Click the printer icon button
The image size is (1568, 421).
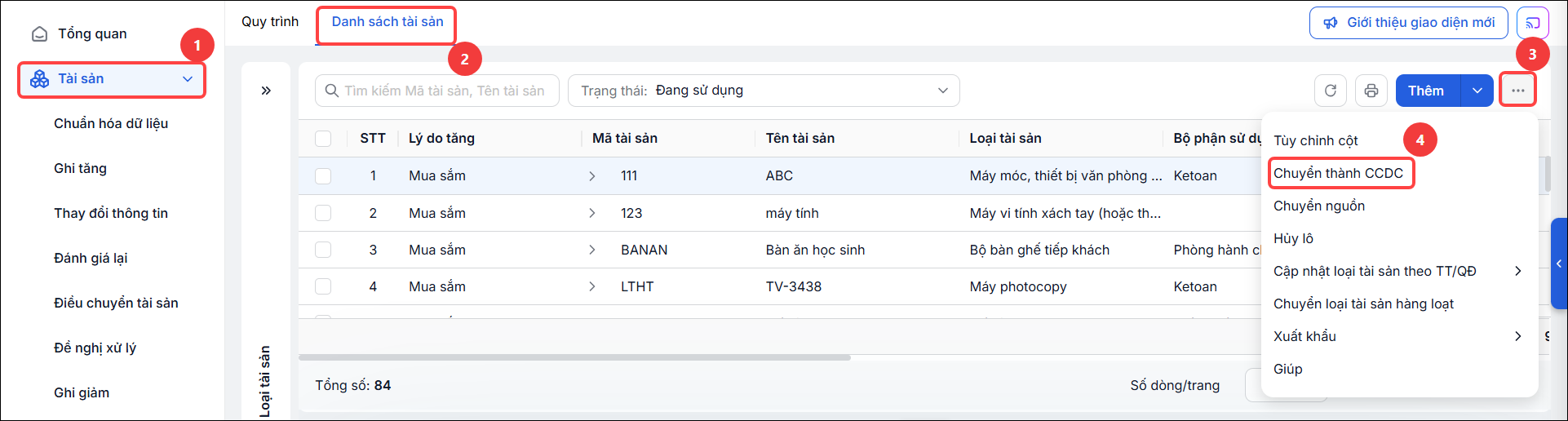pyautogui.click(x=1371, y=91)
